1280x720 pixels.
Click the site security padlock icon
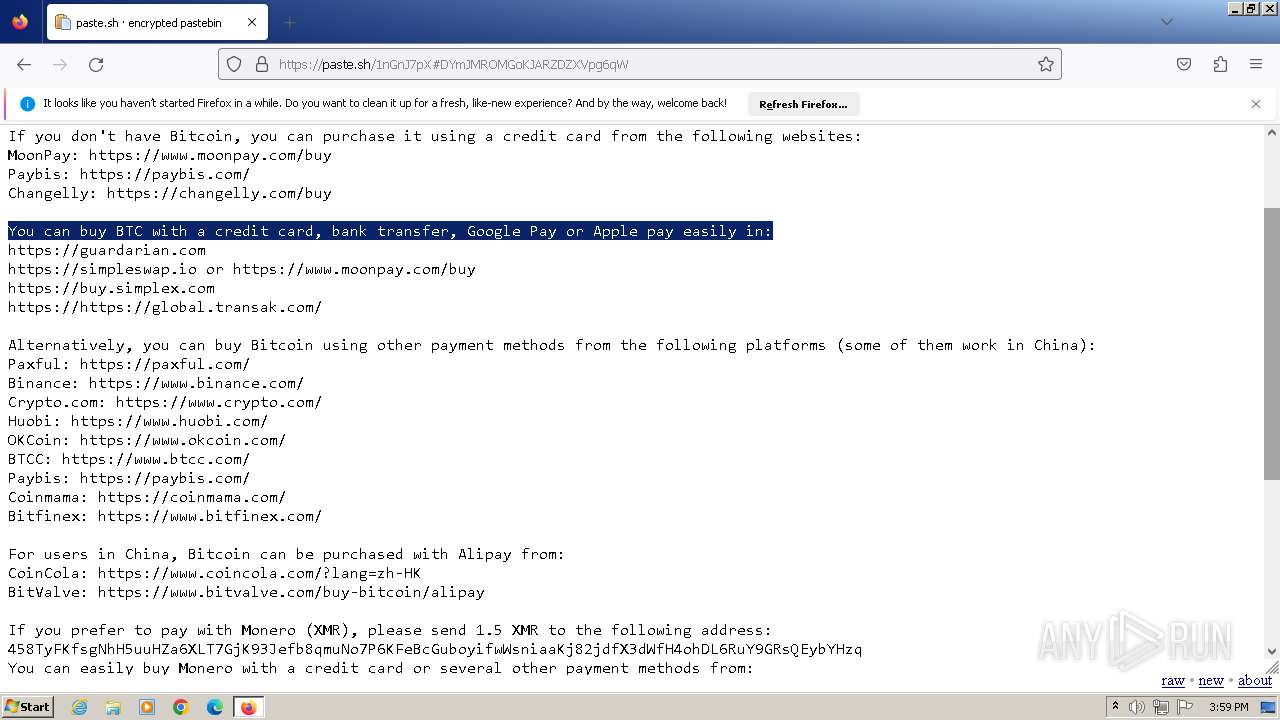(x=262, y=64)
